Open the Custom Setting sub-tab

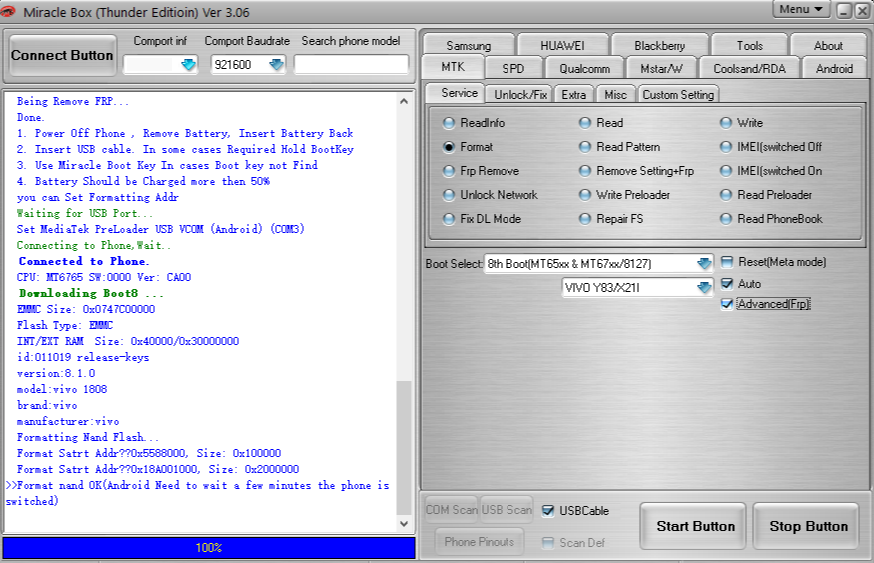[678, 95]
